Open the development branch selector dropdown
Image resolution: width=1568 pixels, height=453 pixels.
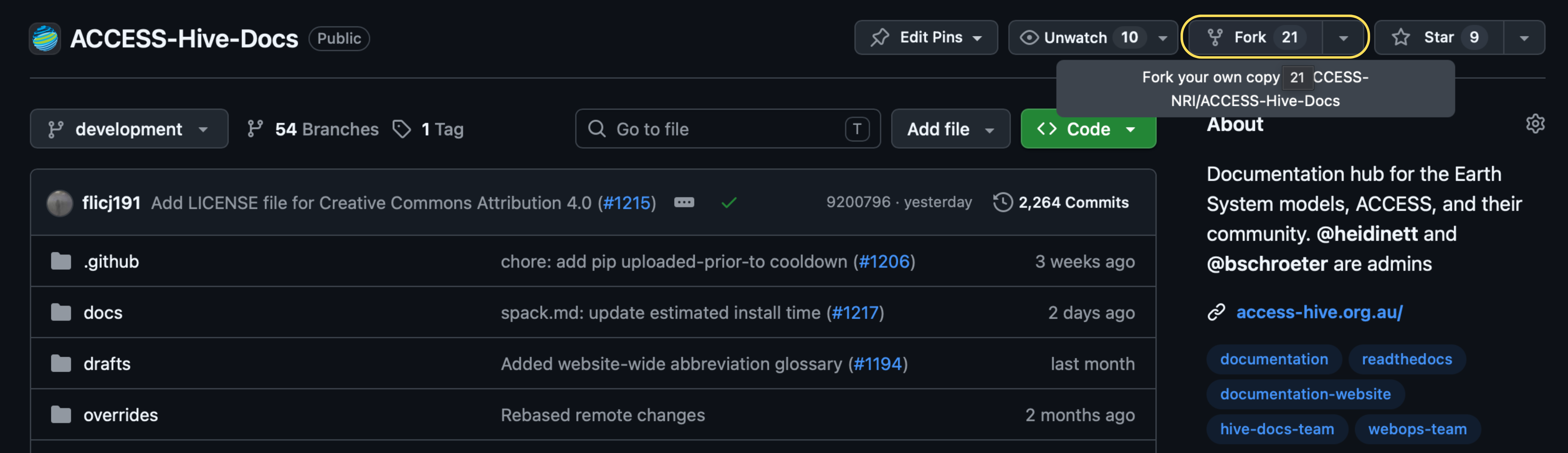(x=129, y=129)
